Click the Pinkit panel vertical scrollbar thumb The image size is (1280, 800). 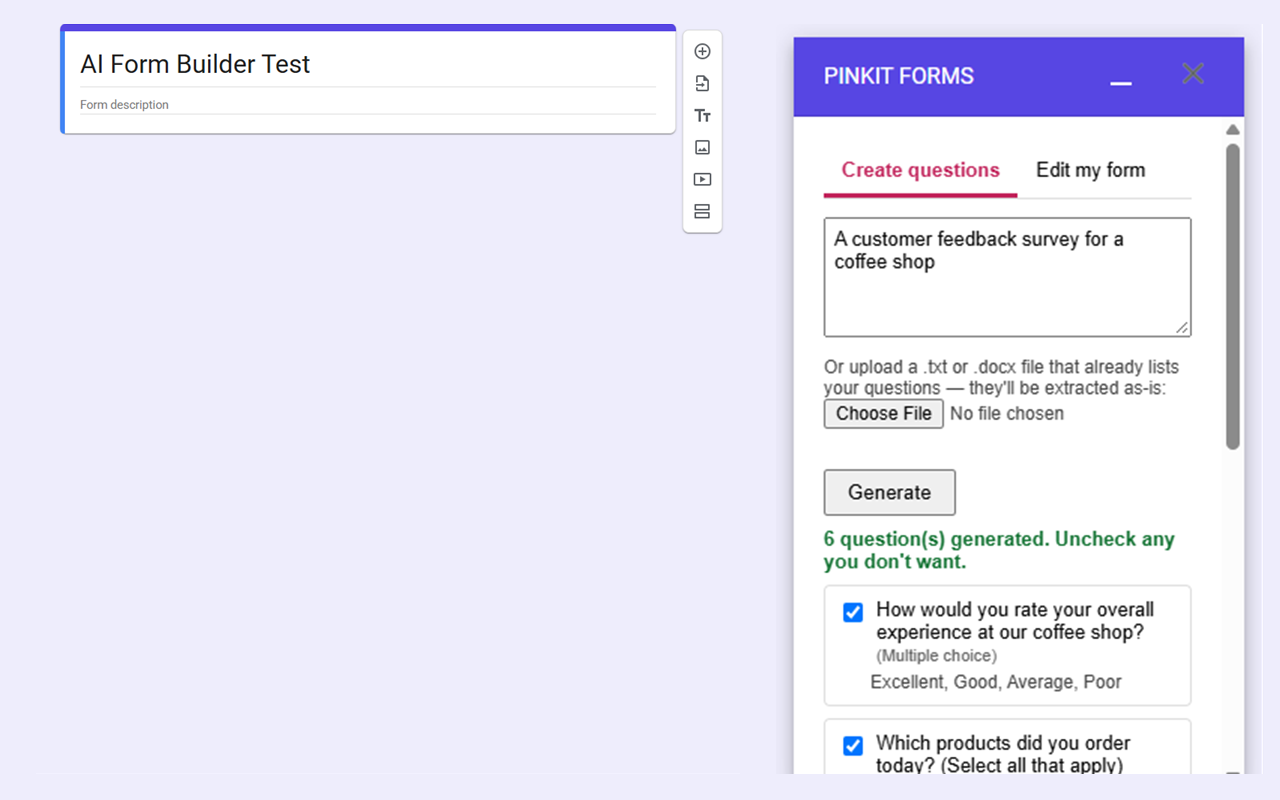[1233, 297]
